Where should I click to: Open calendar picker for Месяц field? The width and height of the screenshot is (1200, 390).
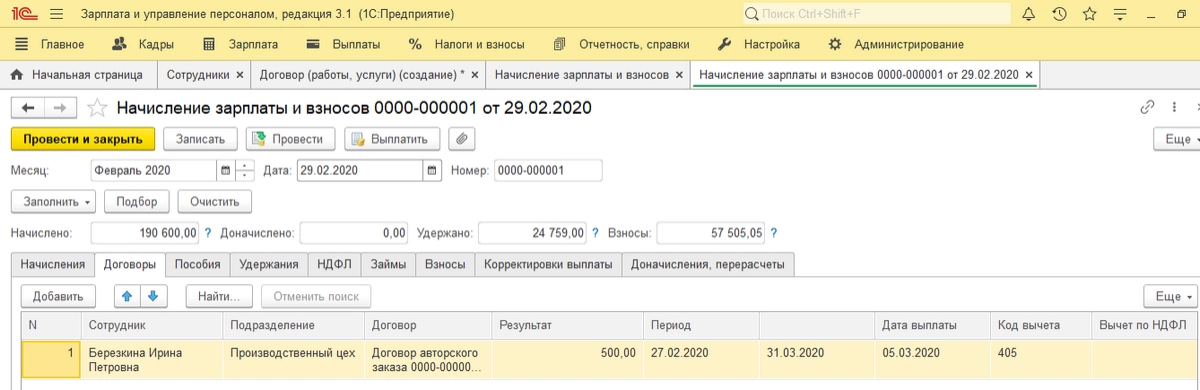coord(225,171)
